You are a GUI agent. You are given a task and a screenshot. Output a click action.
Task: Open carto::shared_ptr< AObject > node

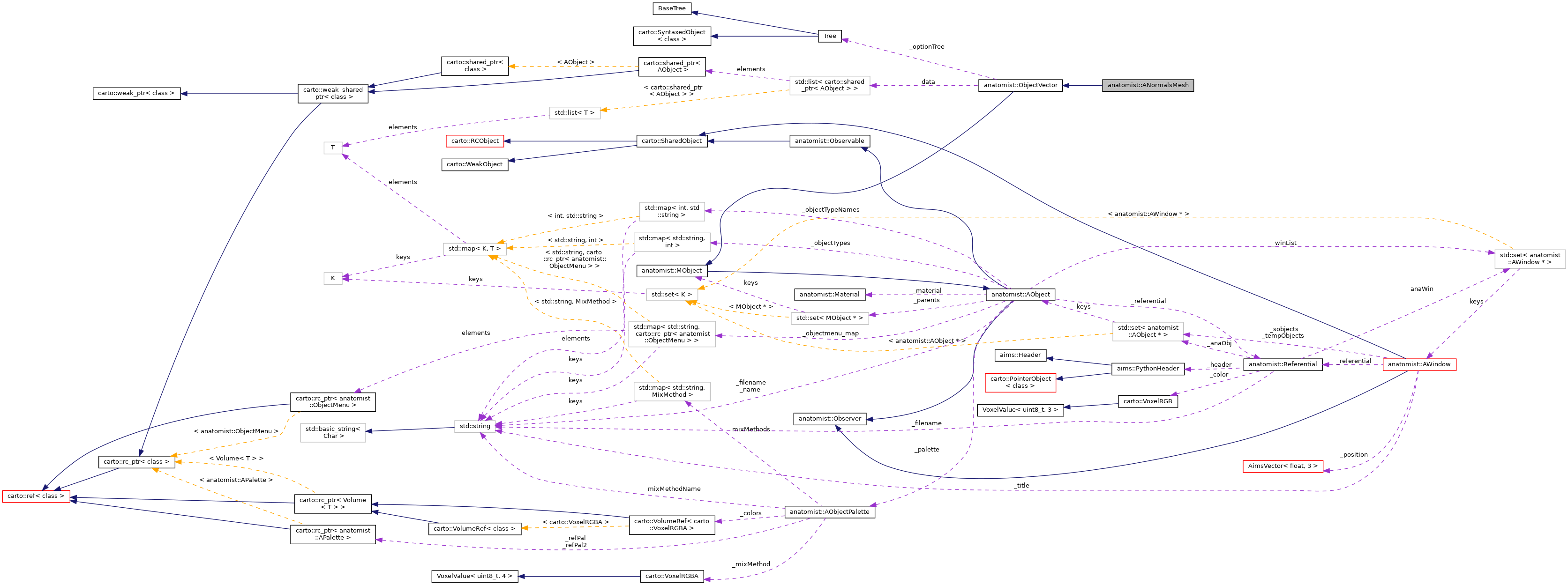[x=672, y=67]
